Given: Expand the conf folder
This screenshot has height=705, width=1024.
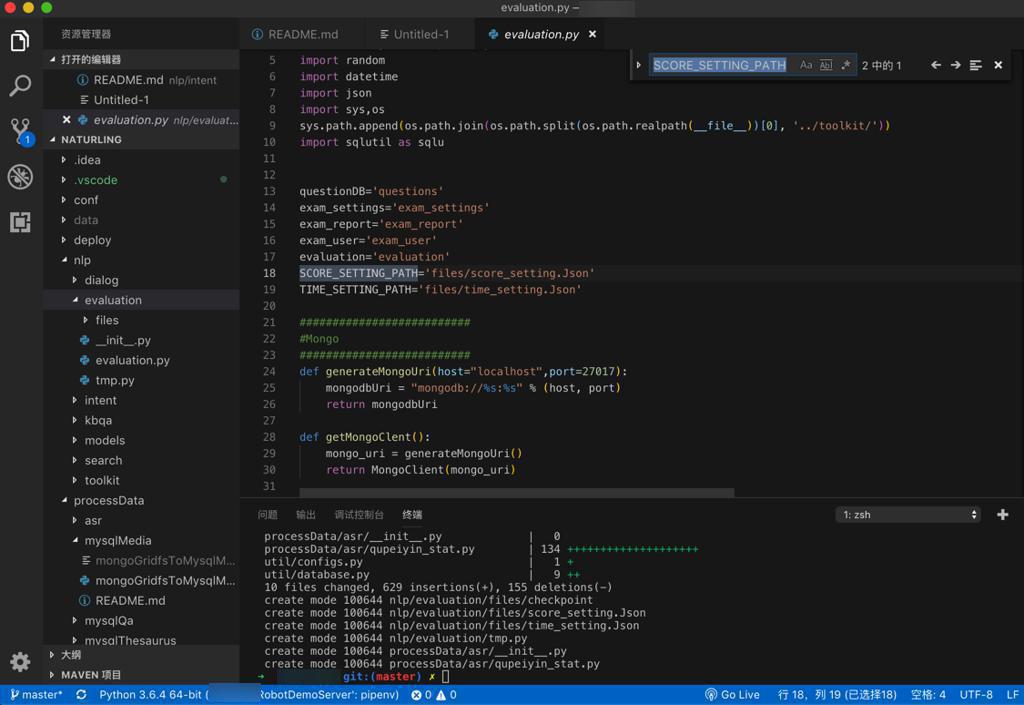Looking at the screenshot, I should [x=141, y=200].
